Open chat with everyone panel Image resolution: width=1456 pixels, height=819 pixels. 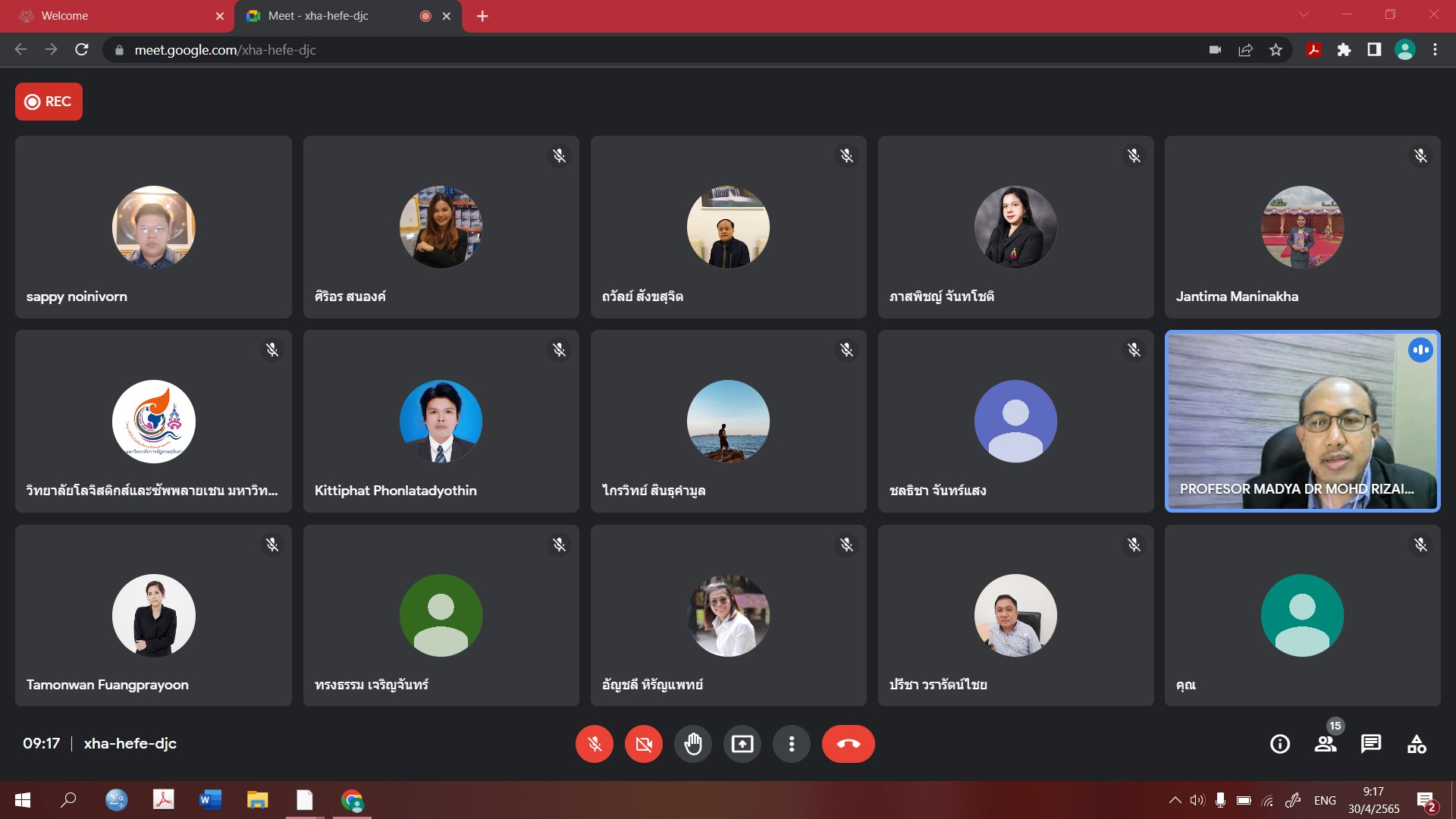tap(1370, 744)
